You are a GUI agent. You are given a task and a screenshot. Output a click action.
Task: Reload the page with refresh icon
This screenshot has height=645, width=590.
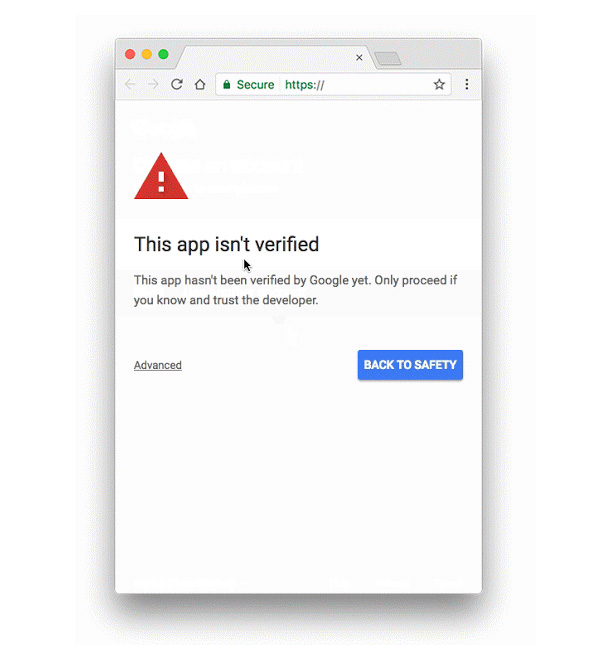(177, 84)
